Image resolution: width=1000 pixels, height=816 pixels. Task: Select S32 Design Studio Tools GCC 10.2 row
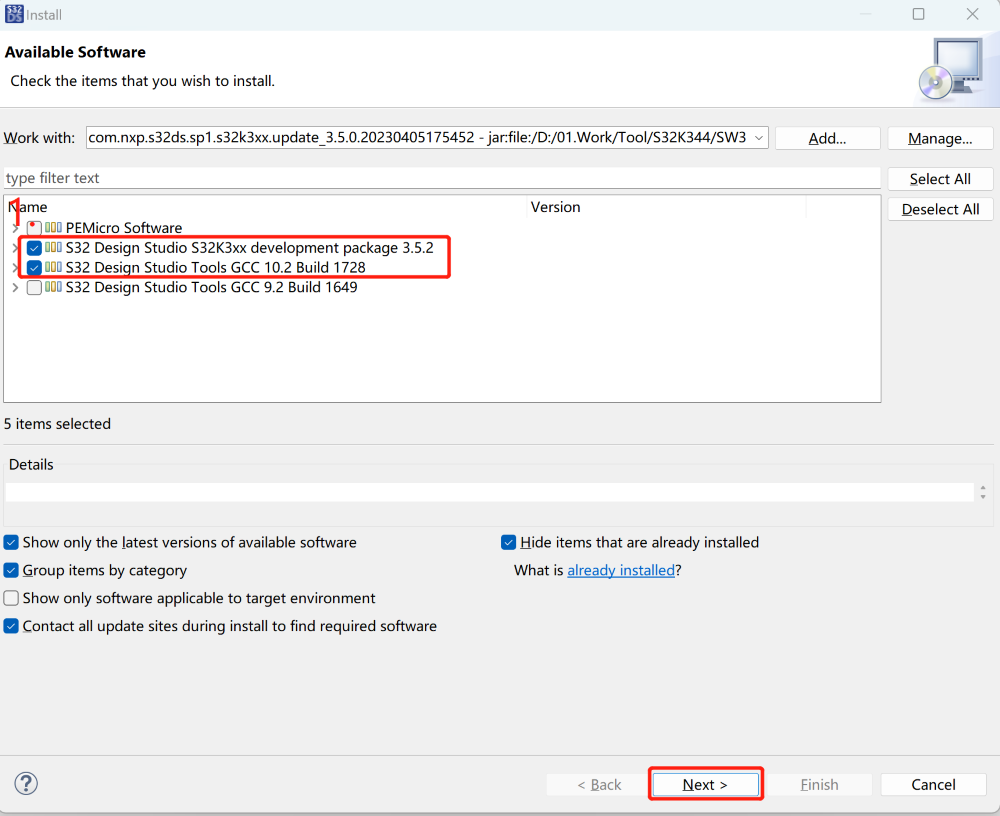tap(216, 267)
